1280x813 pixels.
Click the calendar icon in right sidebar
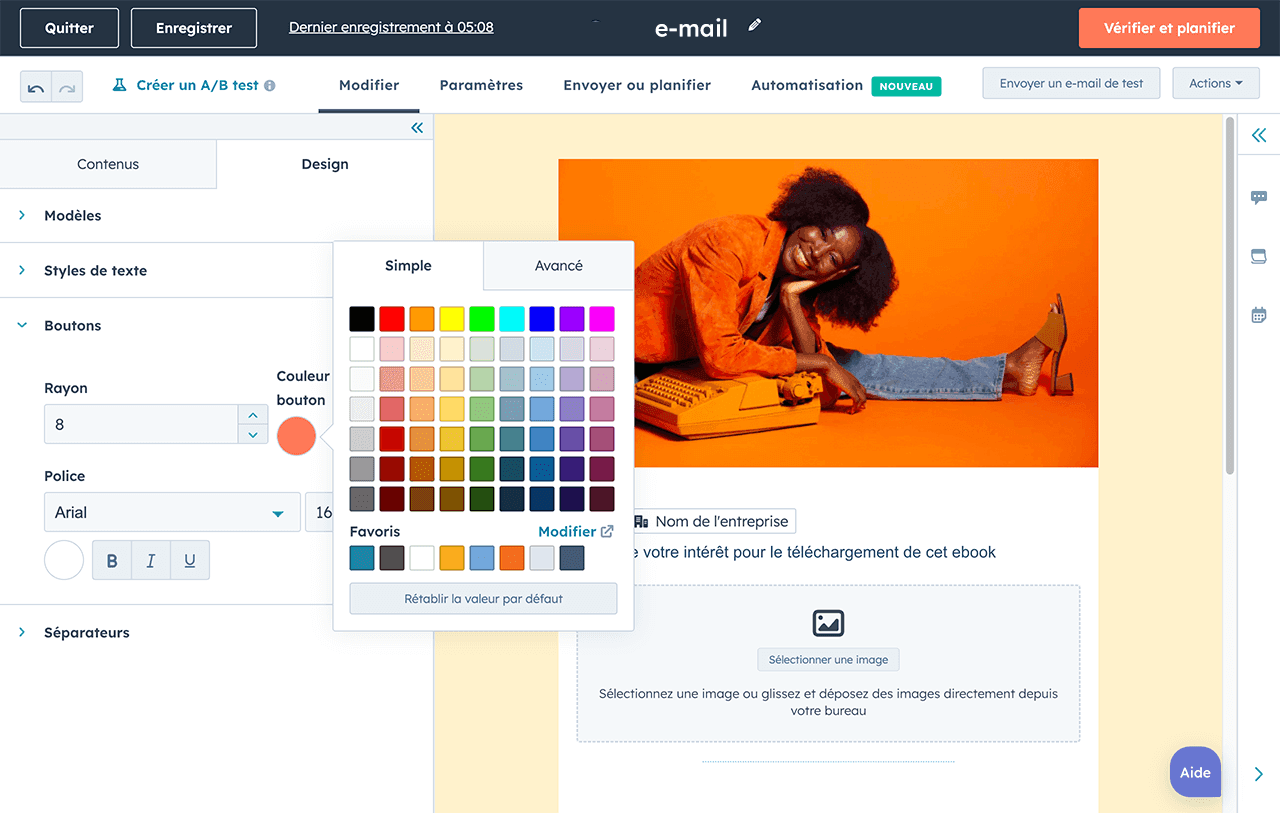click(x=1258, y=314)
